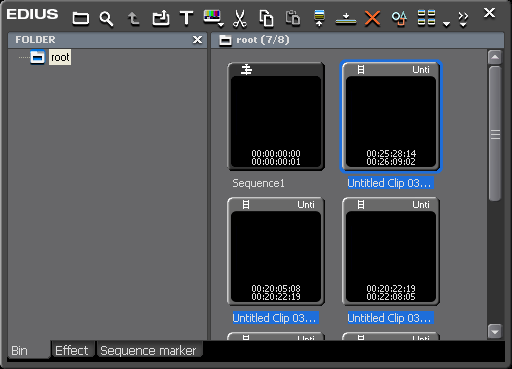
Task: Click the Sequence1 label text
Action: [258, 183]
